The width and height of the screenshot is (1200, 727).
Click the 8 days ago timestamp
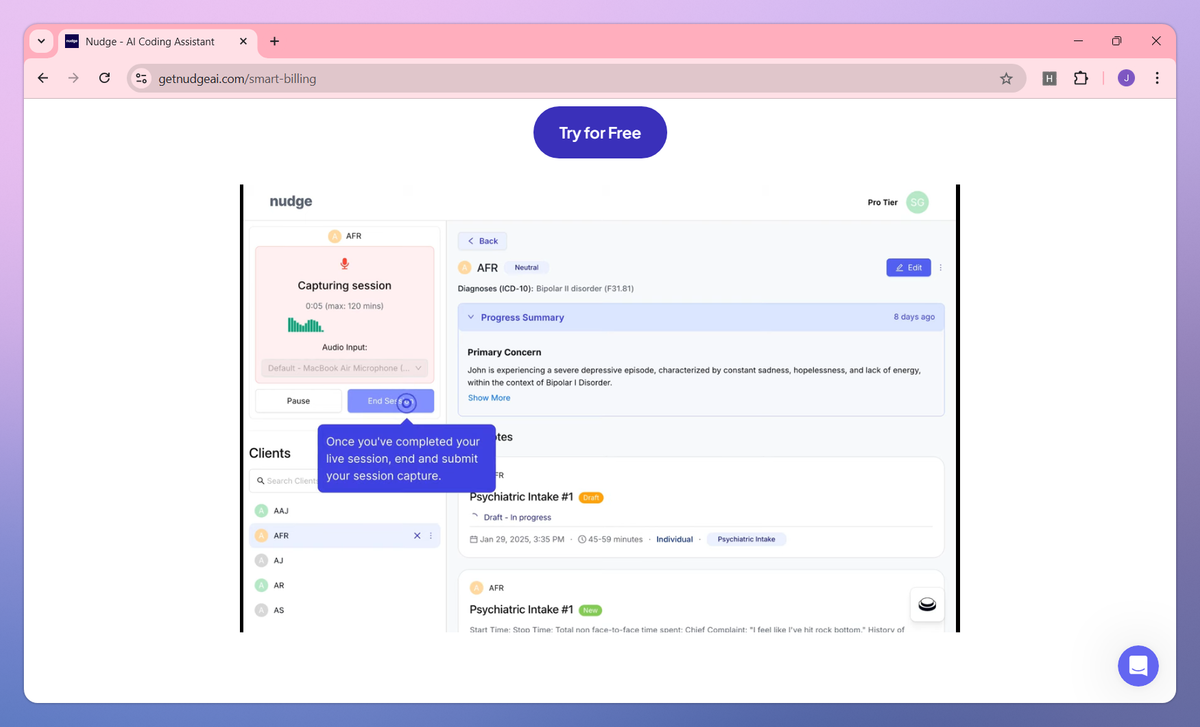coord(914,317)
